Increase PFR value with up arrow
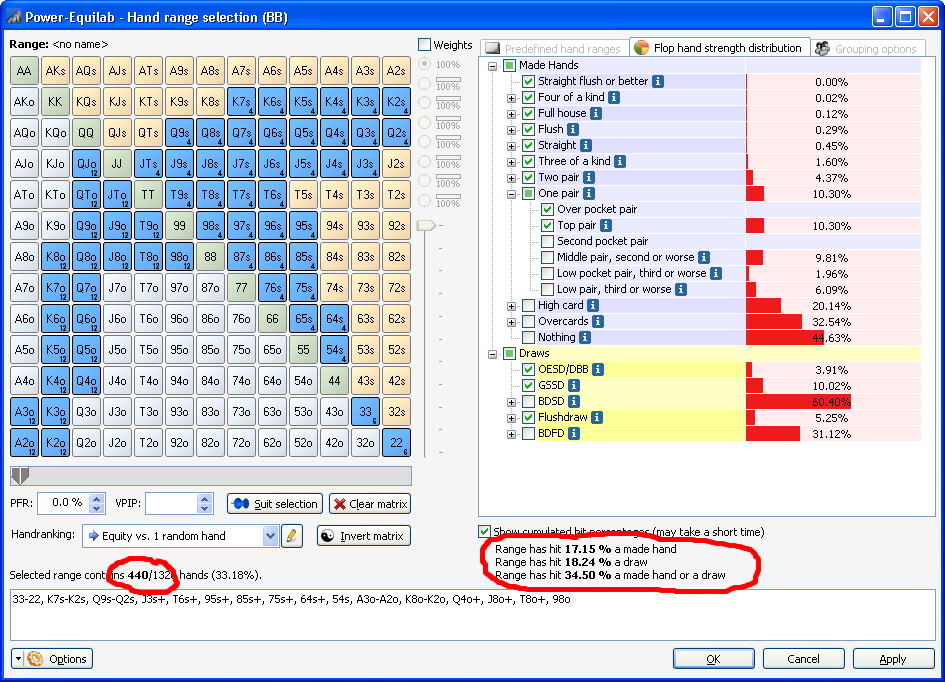Viewport: 945px width, 682px height. click(x=96, y=498)
